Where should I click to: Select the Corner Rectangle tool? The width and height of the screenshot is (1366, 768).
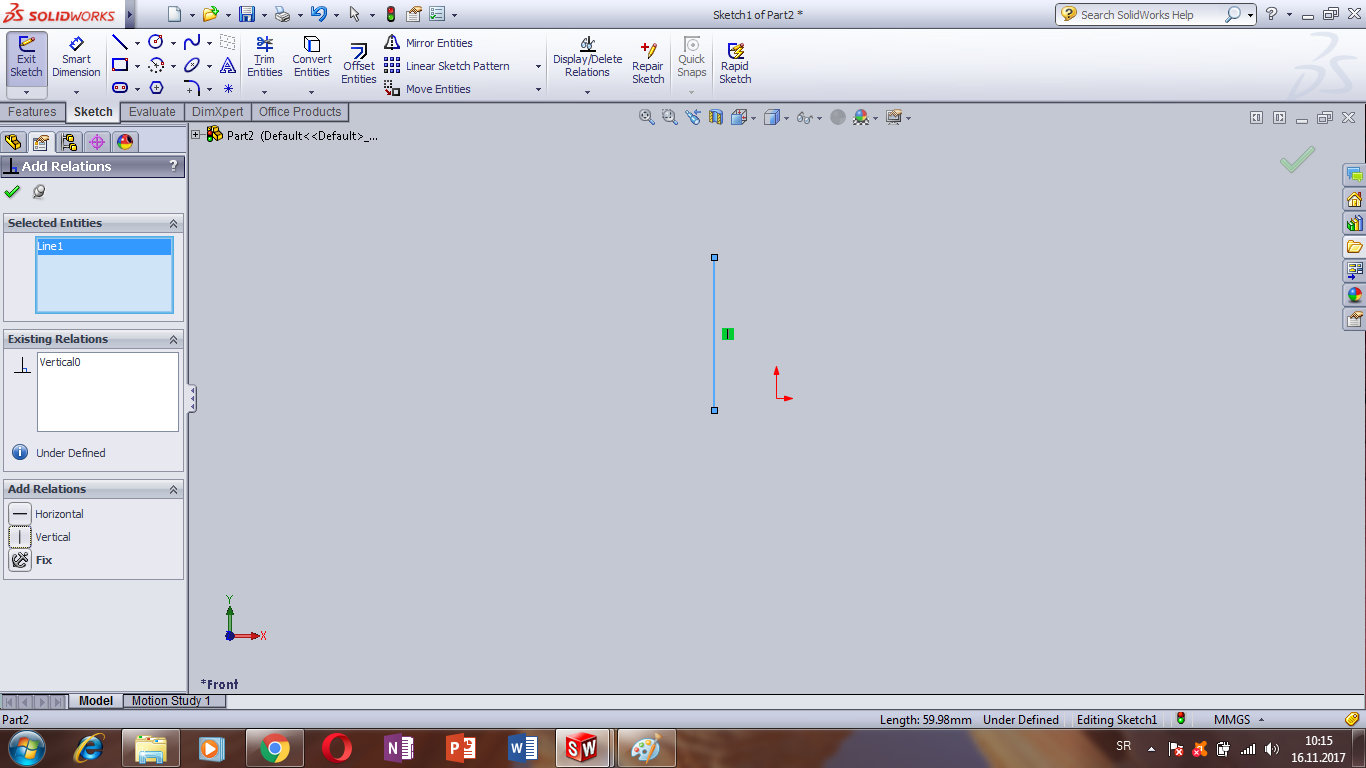tap(120, 65)
